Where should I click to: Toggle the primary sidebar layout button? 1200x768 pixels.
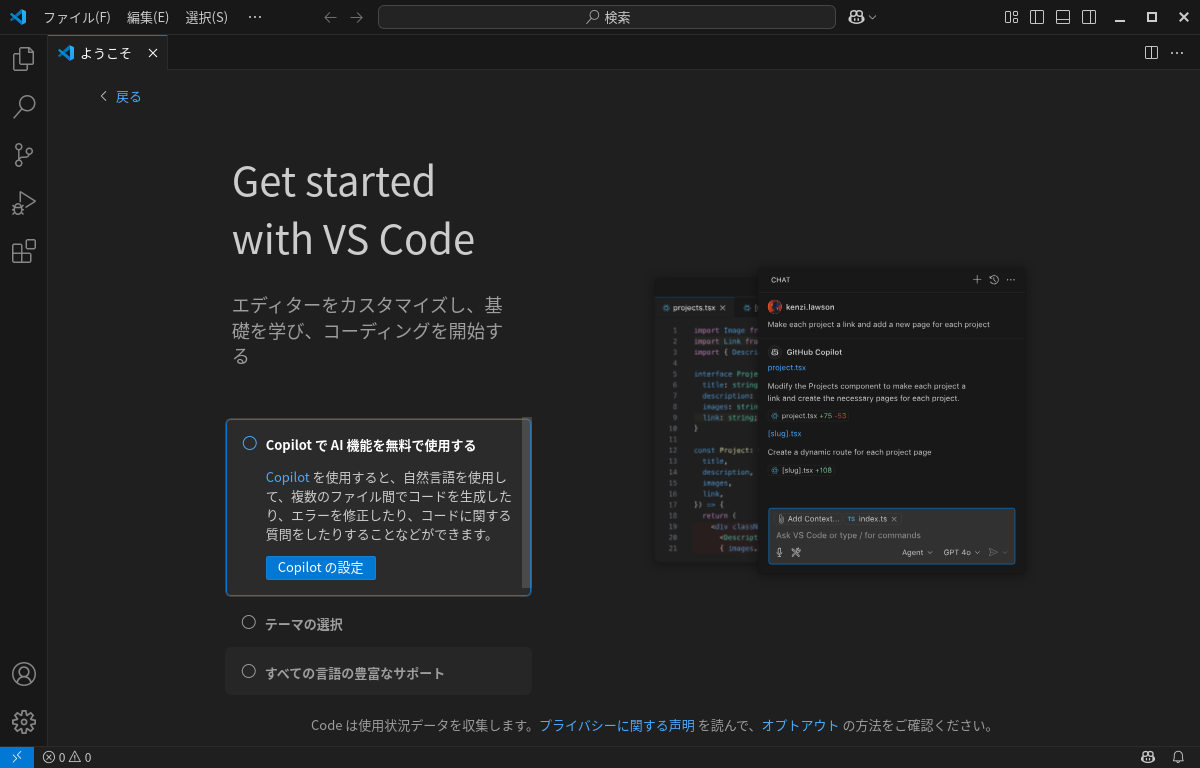(x=1037, y=17)
